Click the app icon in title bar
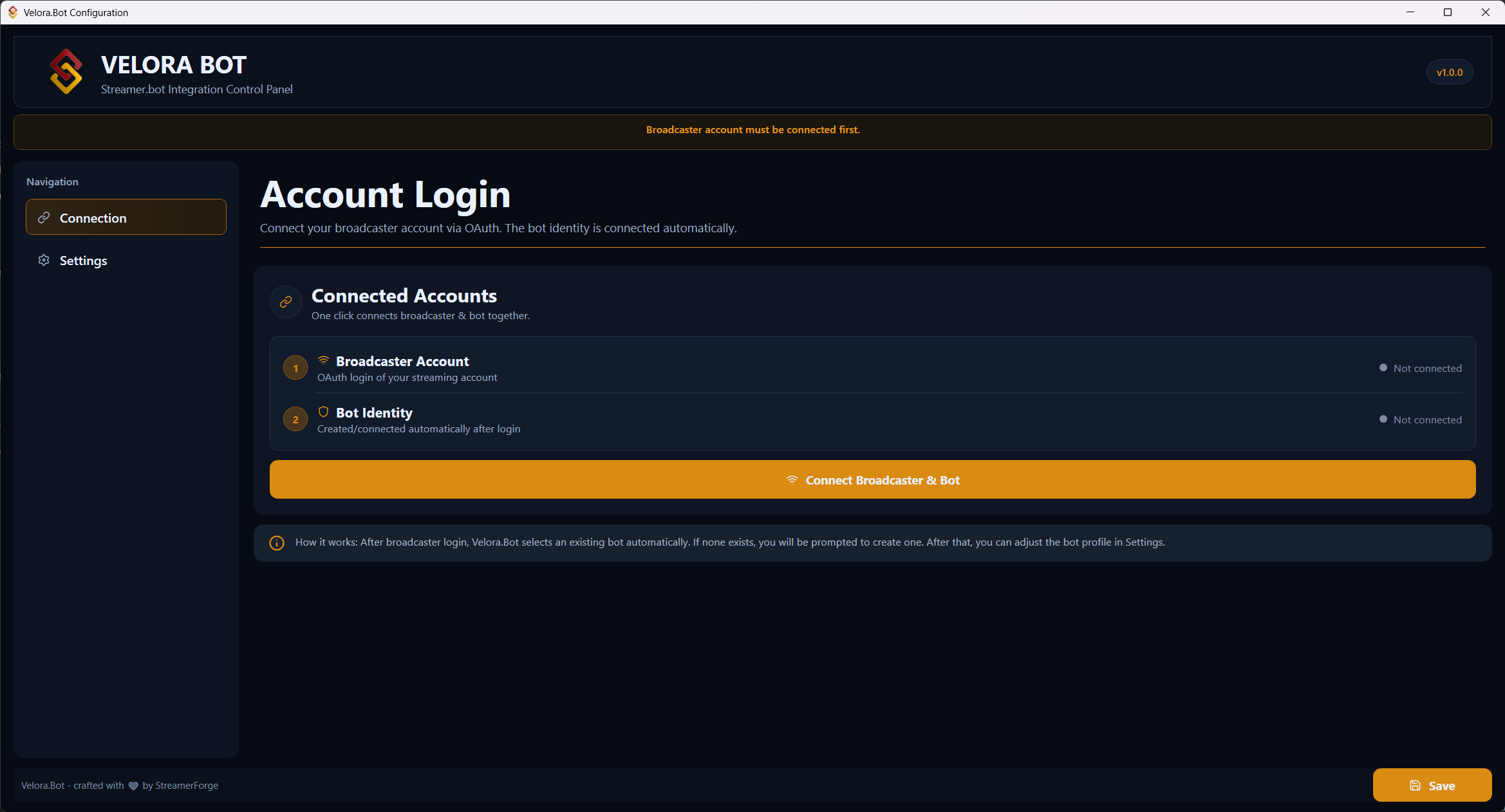This screenshot has width=1505, height=812. pos(12,12)
